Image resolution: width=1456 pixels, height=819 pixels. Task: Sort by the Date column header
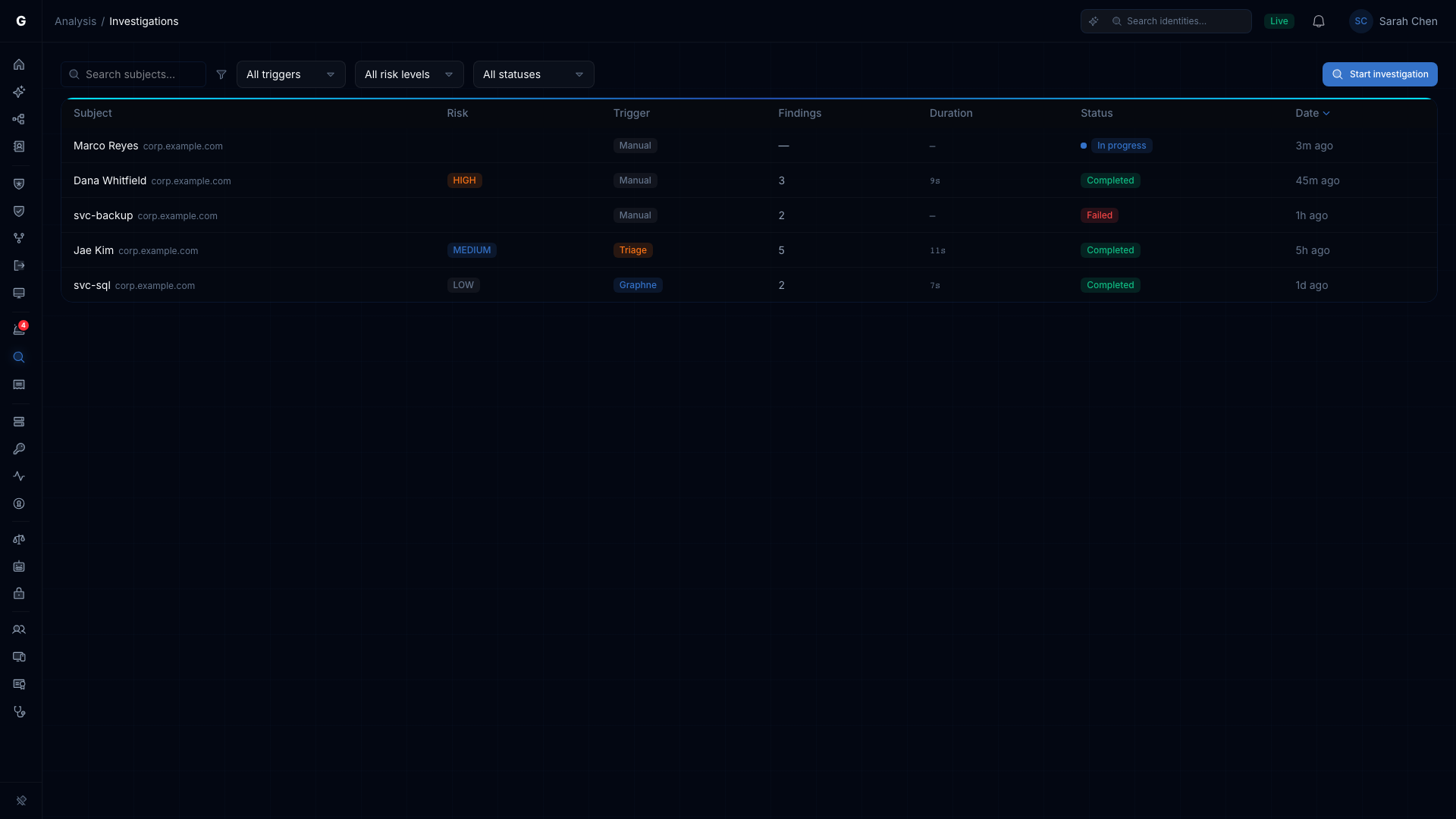click(1313, 113)
